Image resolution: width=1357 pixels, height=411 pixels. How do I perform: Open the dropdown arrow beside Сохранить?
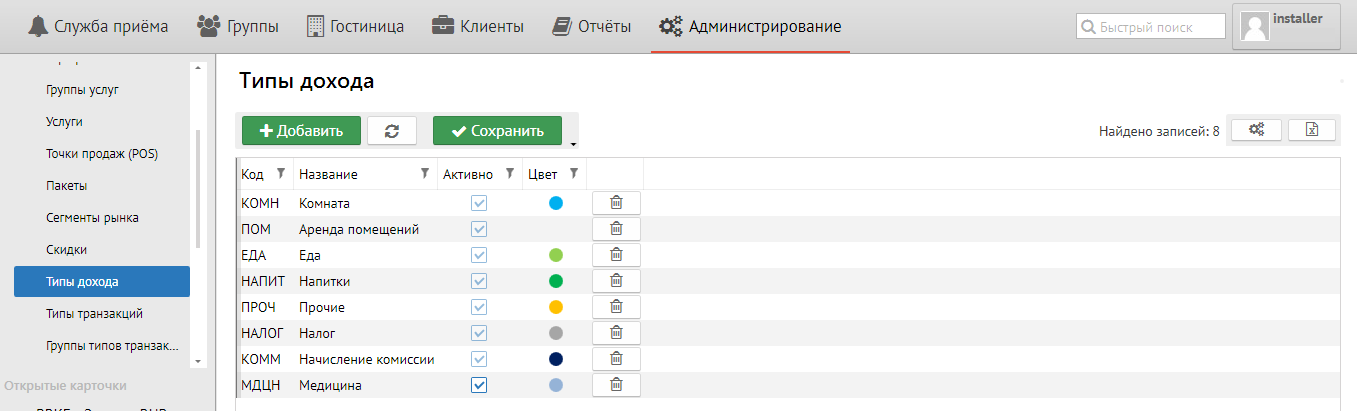[572, 143]
